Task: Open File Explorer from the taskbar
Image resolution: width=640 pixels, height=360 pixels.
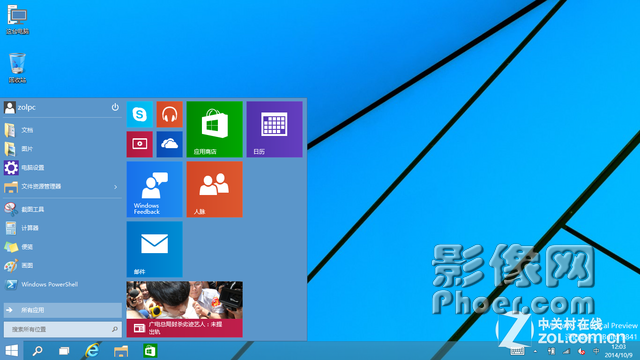Action: (121, 351)
